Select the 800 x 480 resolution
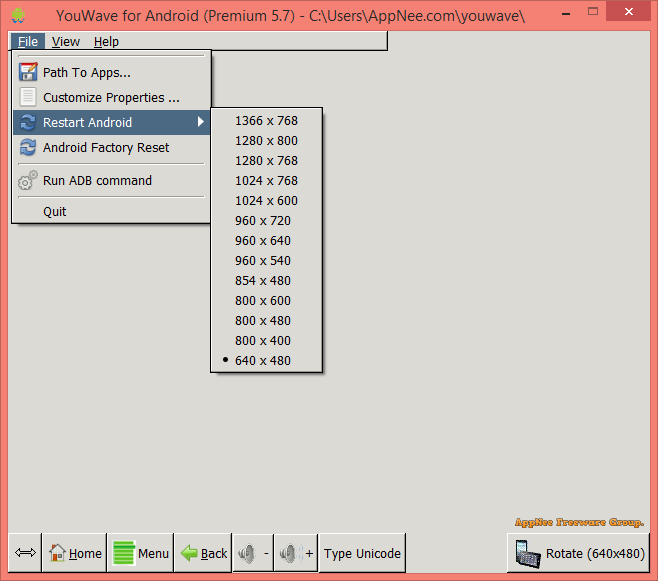Image resolution: width=658 pixels, height=581 pixels. (x=266, y=321)
